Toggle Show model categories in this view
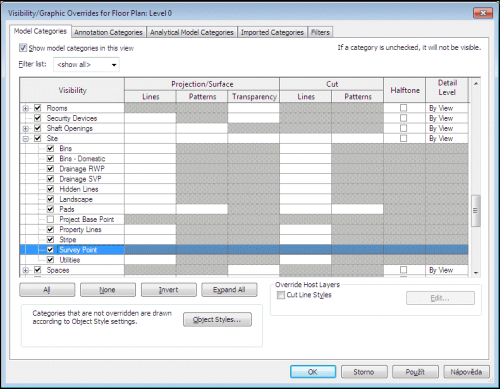The image size is (500, 389). tap(23, 48)
